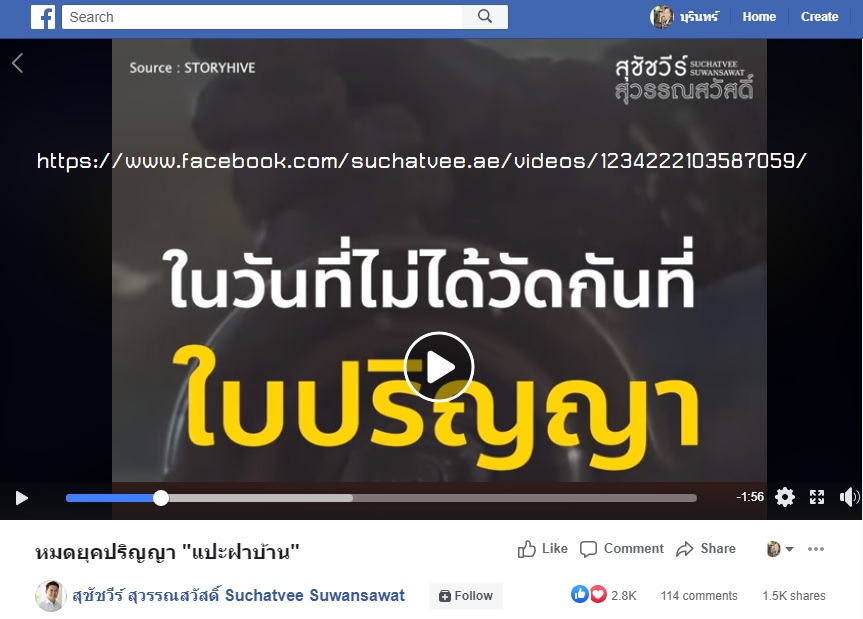View the 114 comments
Viewport: 863px width, 619px height.
pyautogui.click(x=699, y=595)
